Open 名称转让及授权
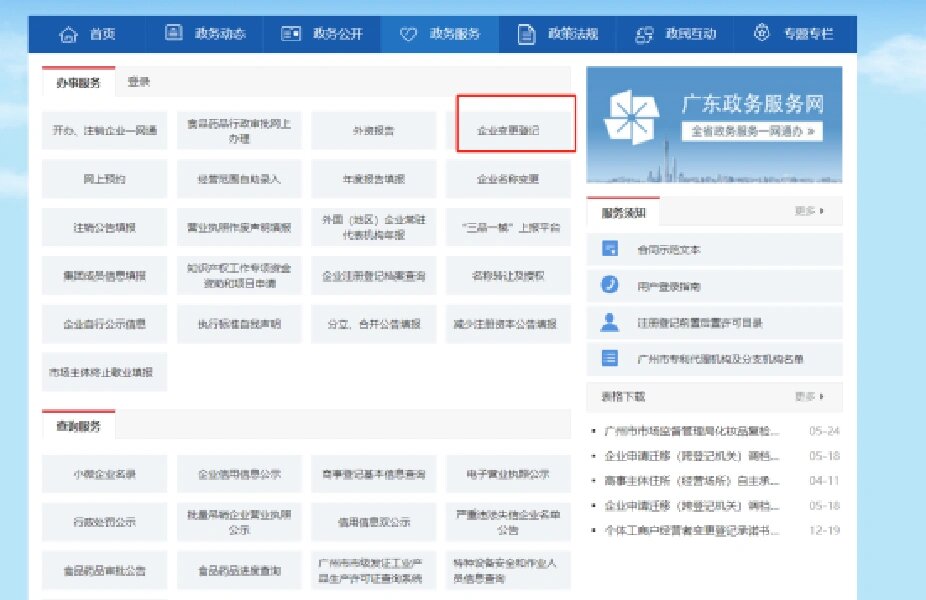 (x=508, y=276)
